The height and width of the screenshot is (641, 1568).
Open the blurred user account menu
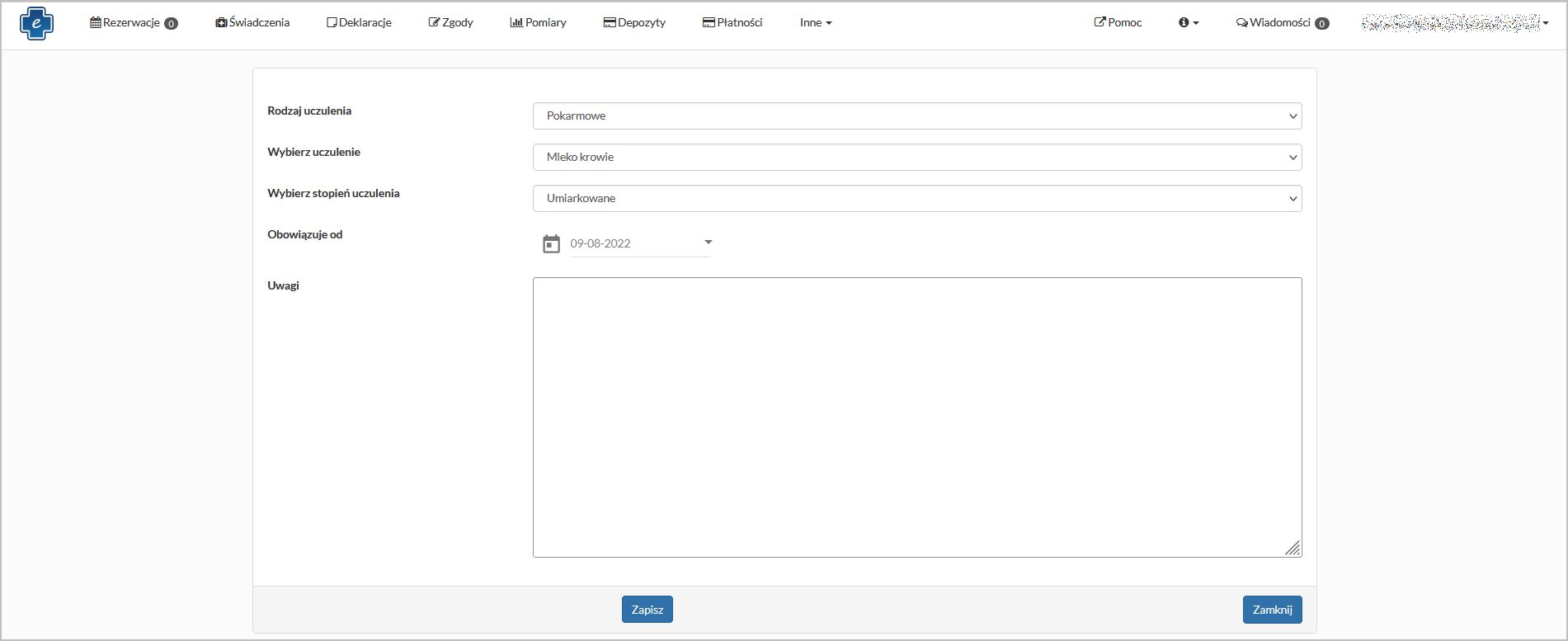1454,23
